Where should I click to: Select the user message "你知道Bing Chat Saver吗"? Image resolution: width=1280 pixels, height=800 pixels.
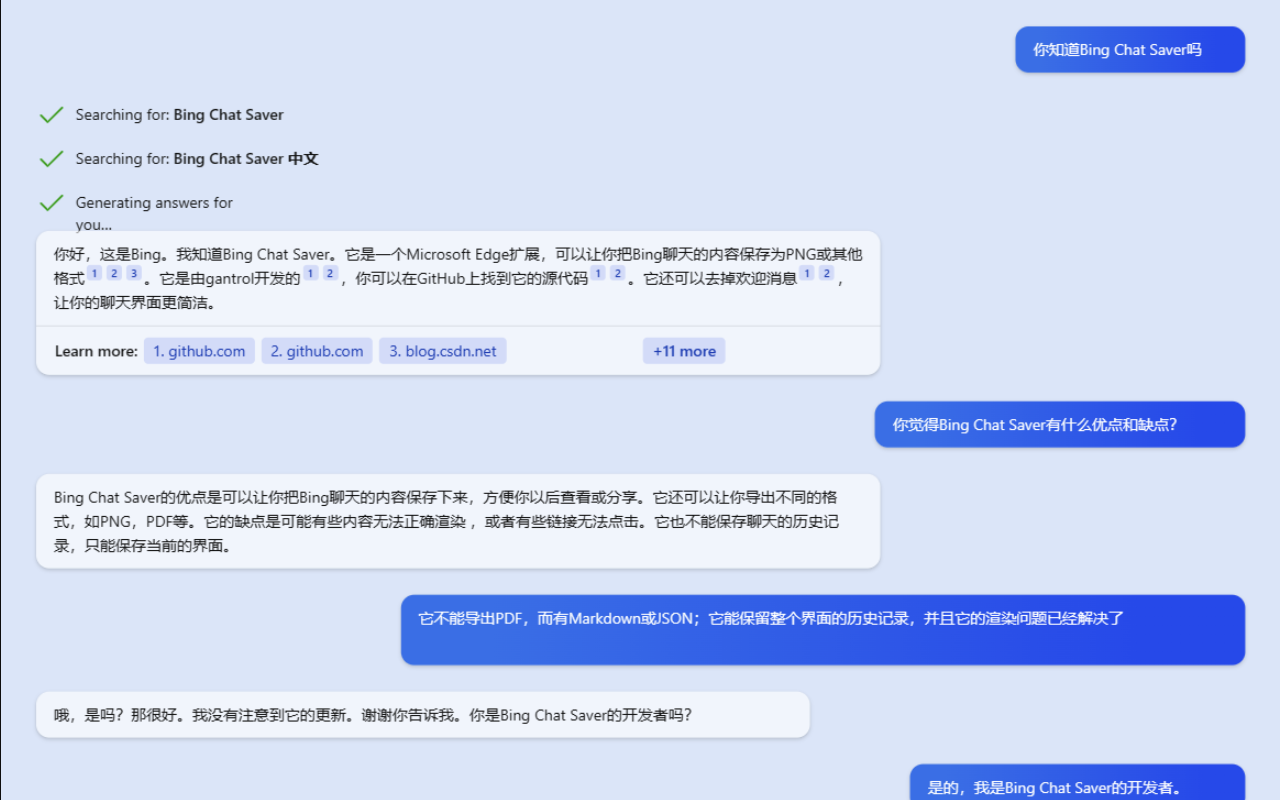tap(1130, 49)
